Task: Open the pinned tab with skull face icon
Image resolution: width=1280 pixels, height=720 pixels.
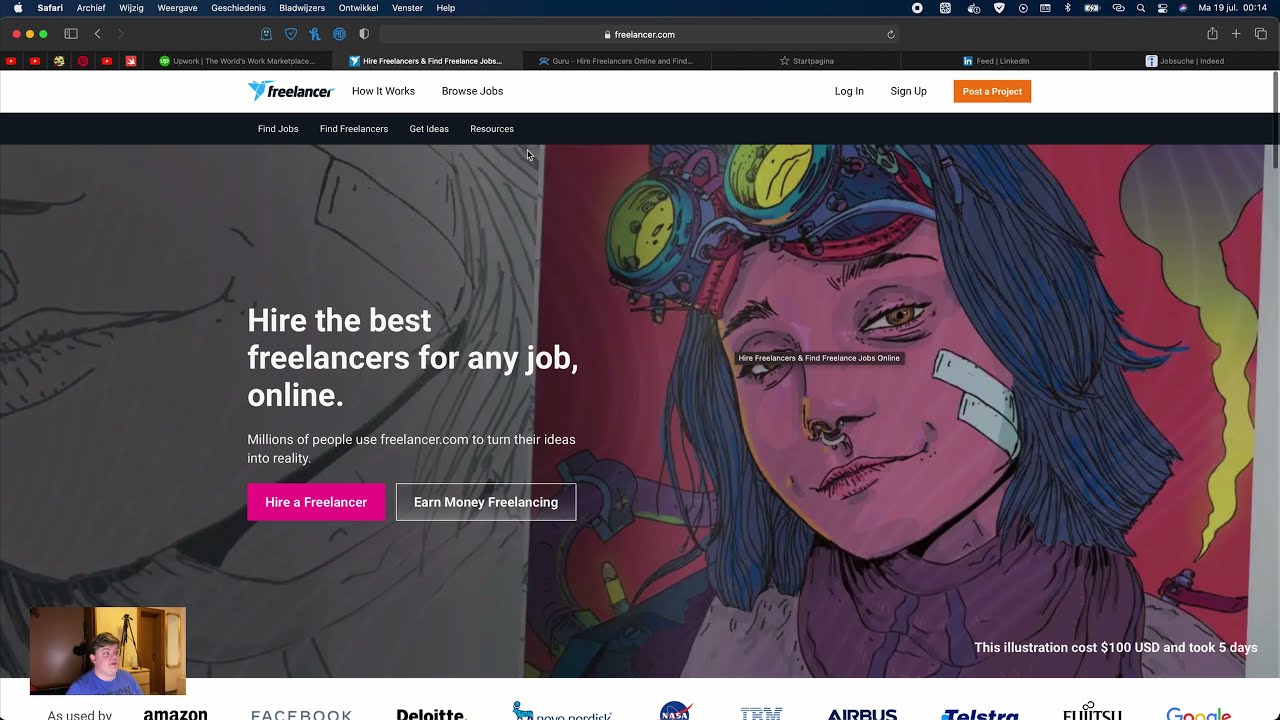Action: coord(59,61)
